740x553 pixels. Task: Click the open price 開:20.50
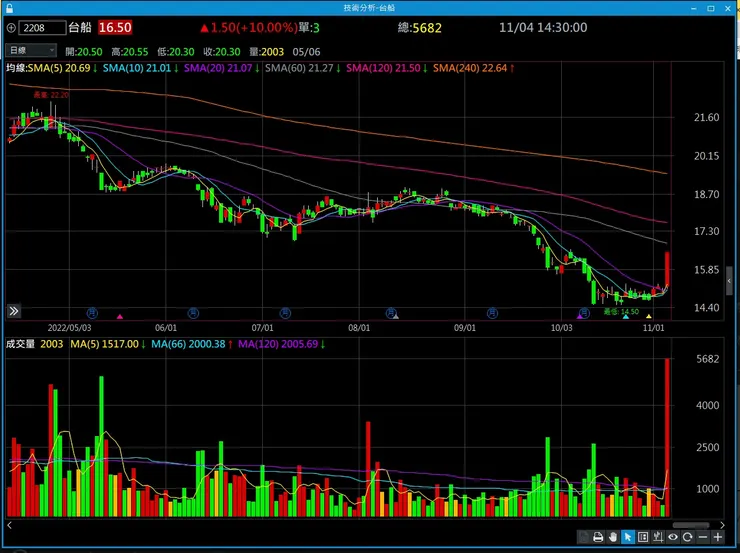coord(84,51)
